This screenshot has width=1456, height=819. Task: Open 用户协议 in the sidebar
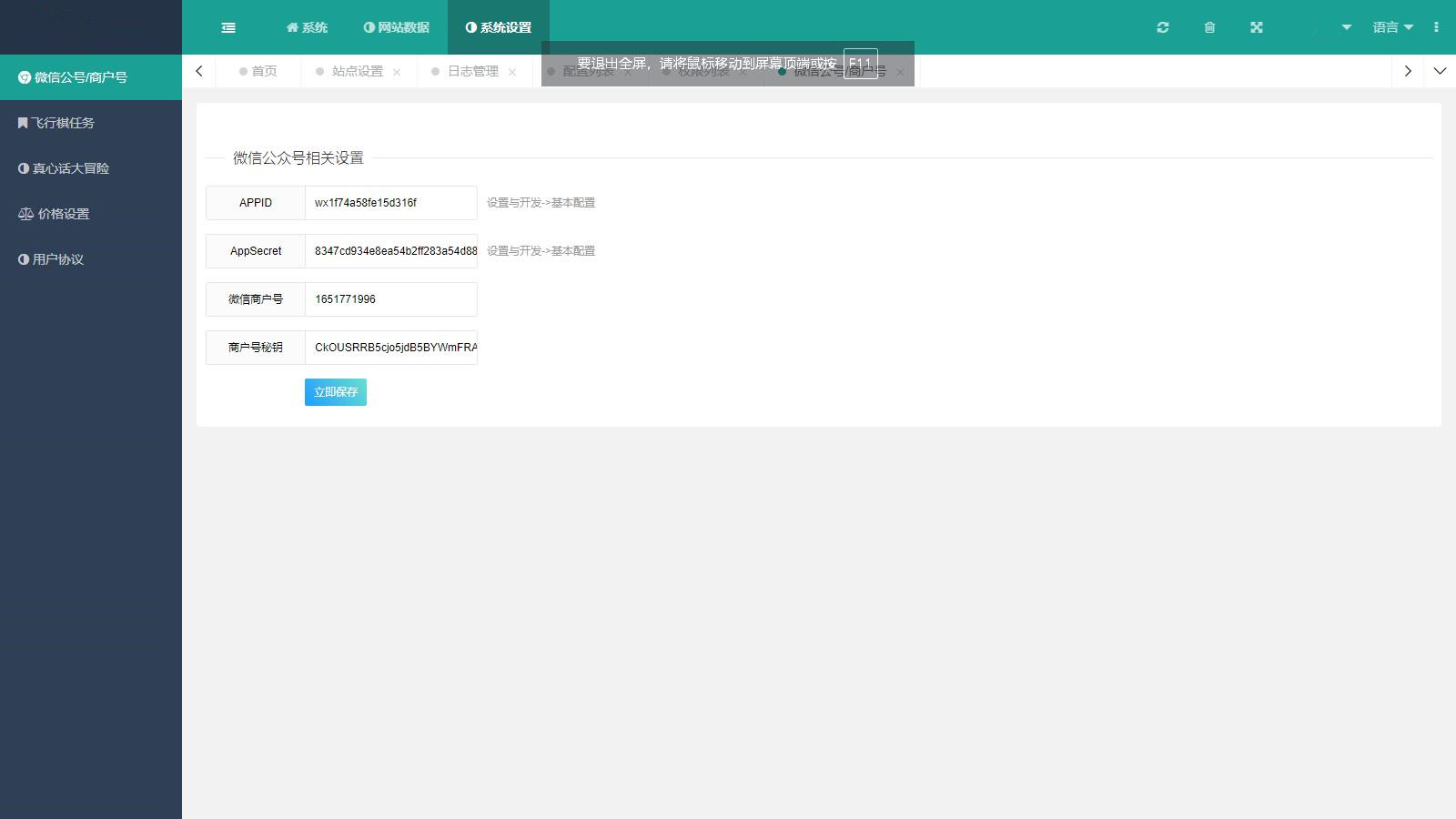[x=91, y=259]
